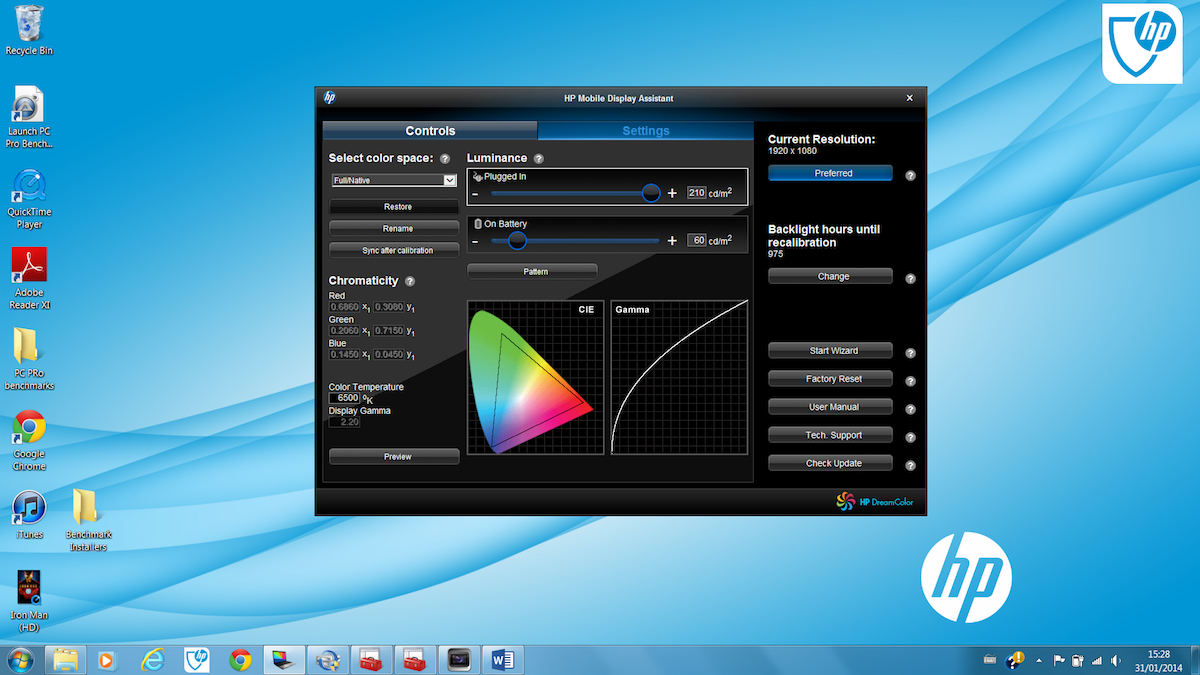1200x675 pixels.
Task: Increase On Battery luminance with plus
Action: pos(672,241)
